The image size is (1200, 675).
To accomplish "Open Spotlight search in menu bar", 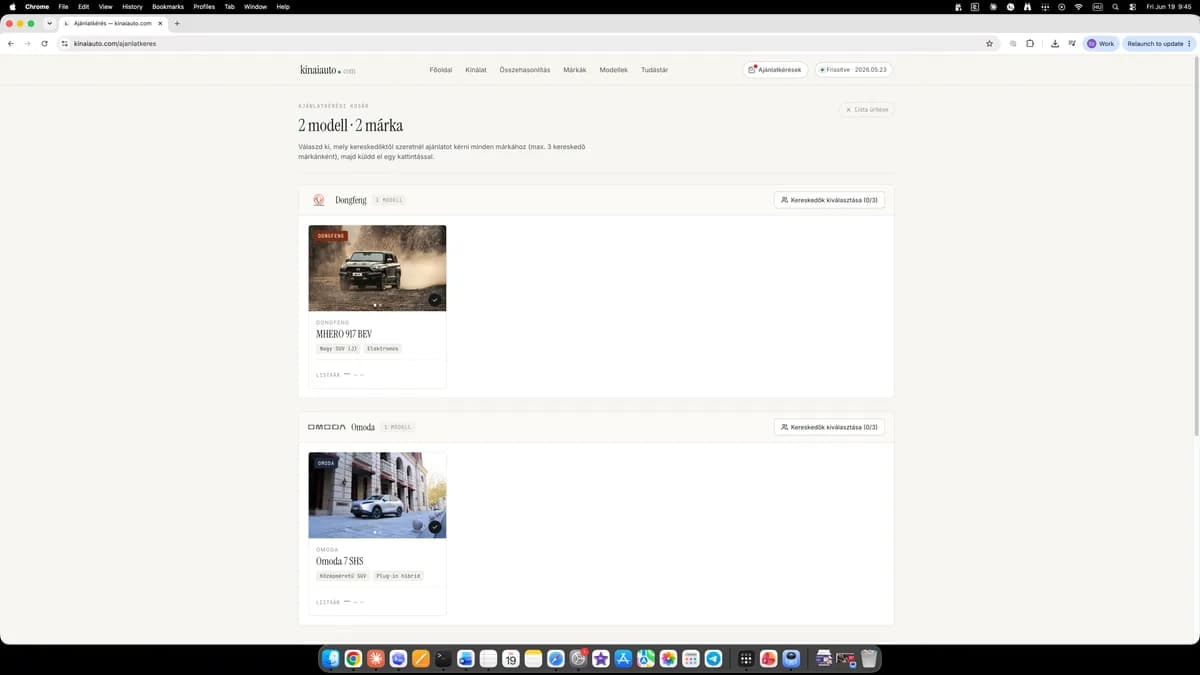I will click(x=1115, y=6).
